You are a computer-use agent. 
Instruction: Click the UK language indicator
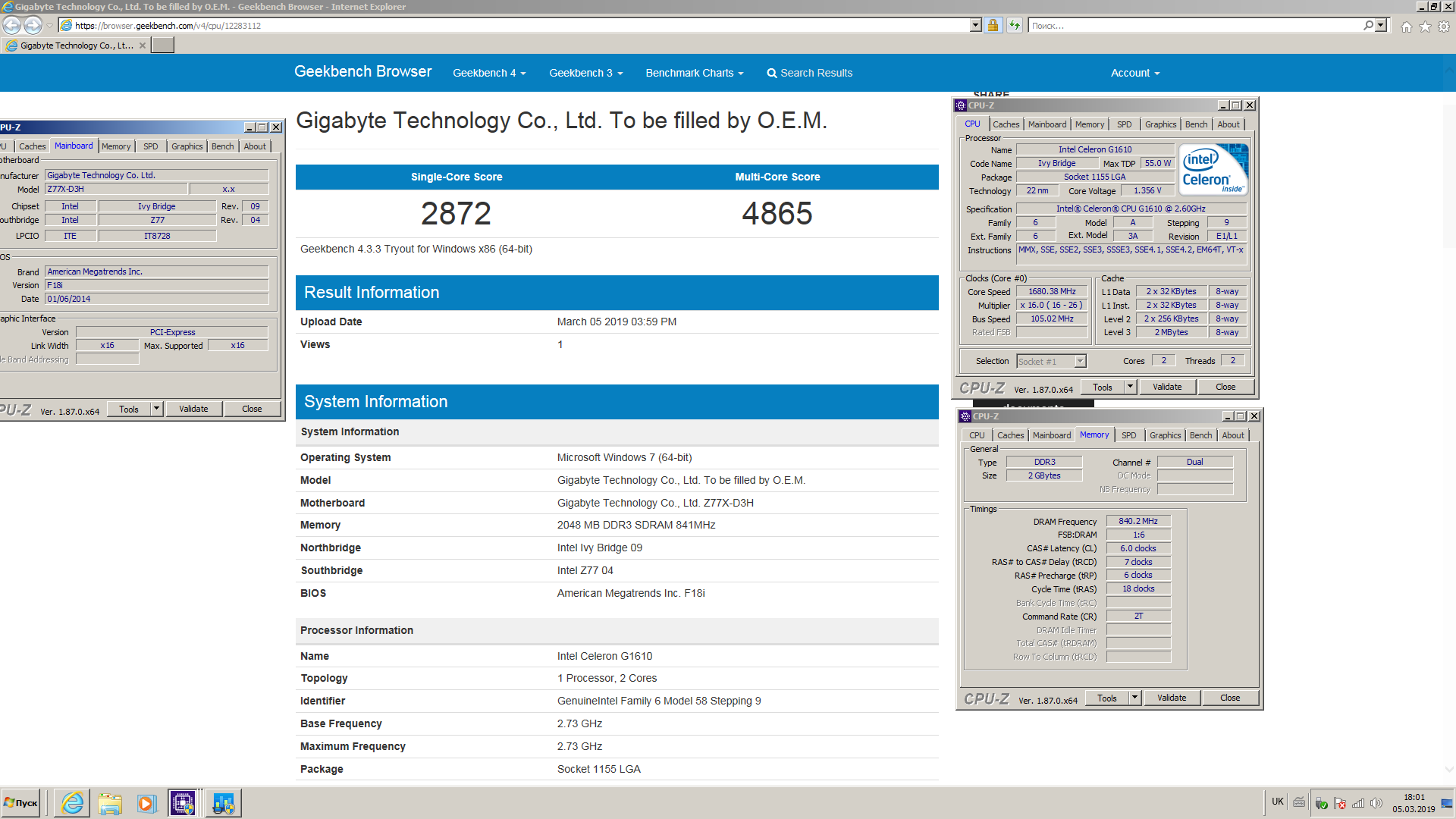point(1278,802)
